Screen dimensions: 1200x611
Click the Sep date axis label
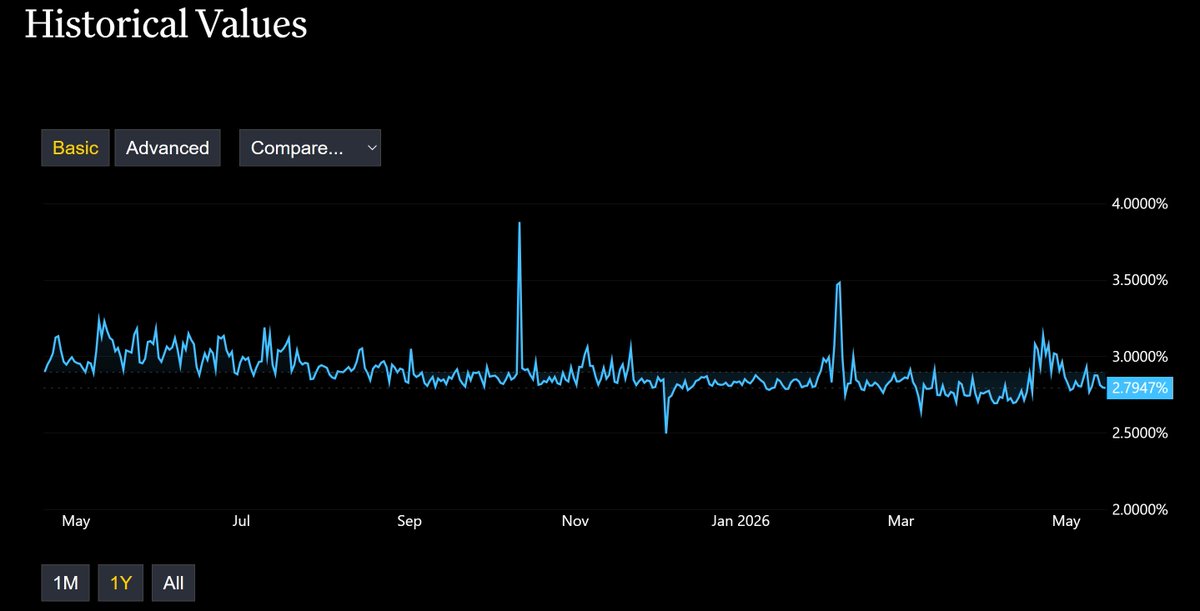(410, 521)
